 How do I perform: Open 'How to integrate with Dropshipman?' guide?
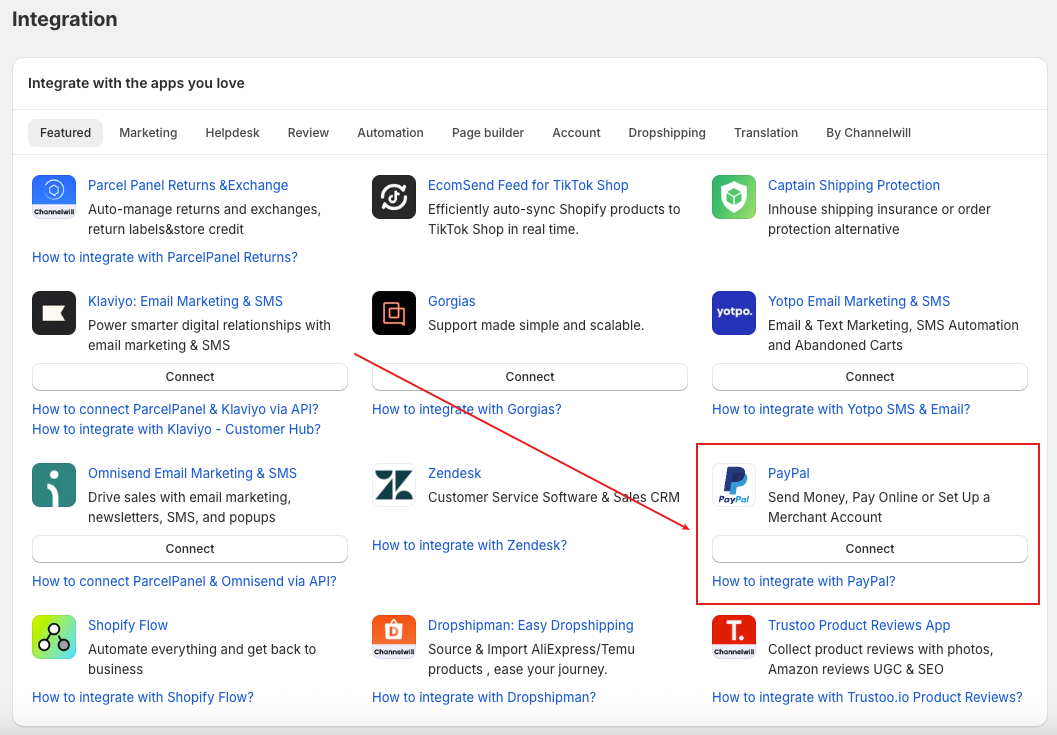point(484,697)
